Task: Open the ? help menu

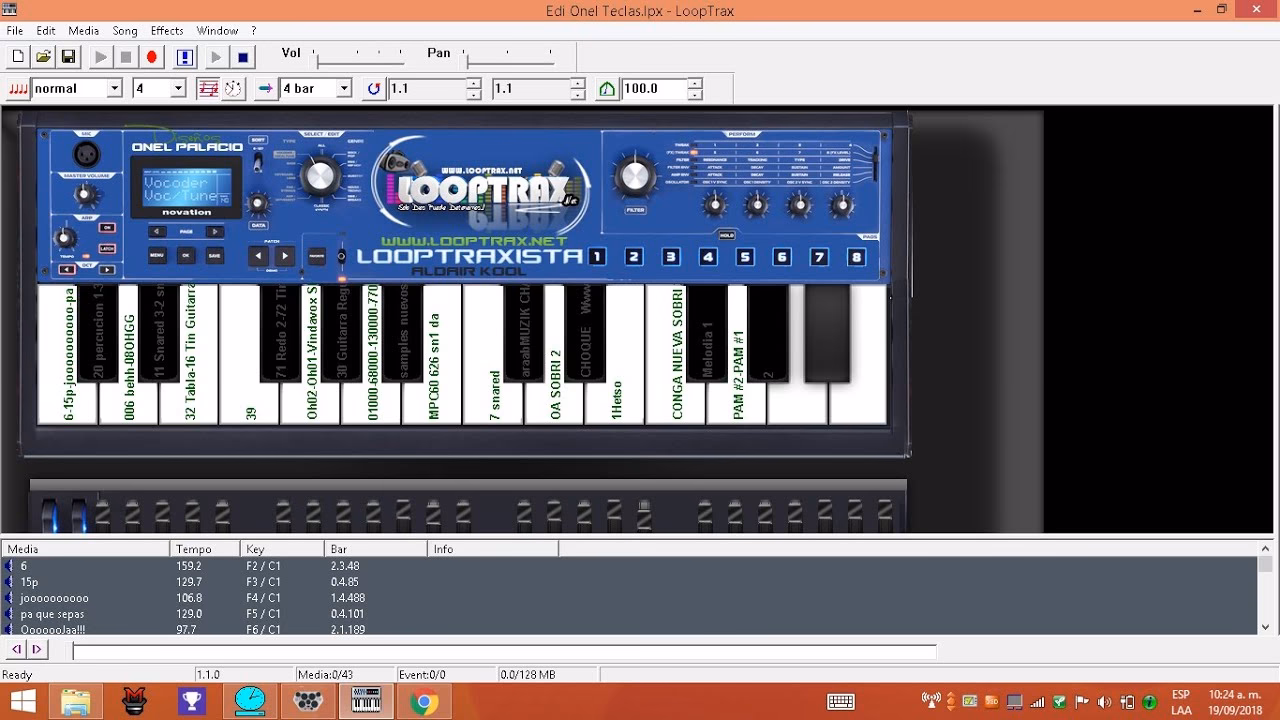Action: pos(254,31)
